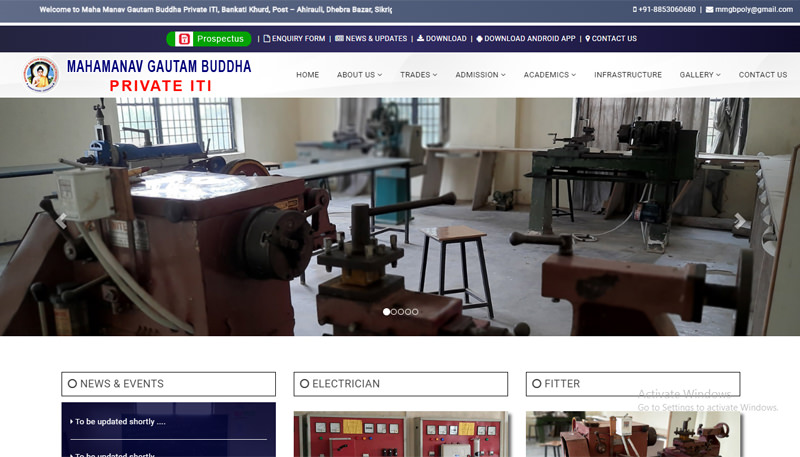The image size is (800, 457).
Task: Select the first carousel indicator dot
Action: click(387, 312)
